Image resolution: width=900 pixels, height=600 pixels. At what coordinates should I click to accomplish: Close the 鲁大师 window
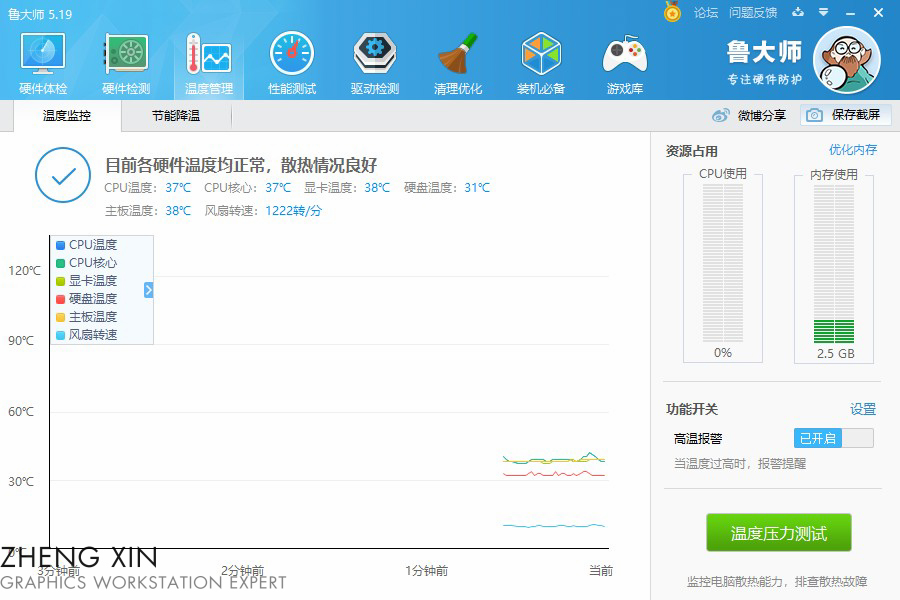pyautogui.click(x=878, y=12)
